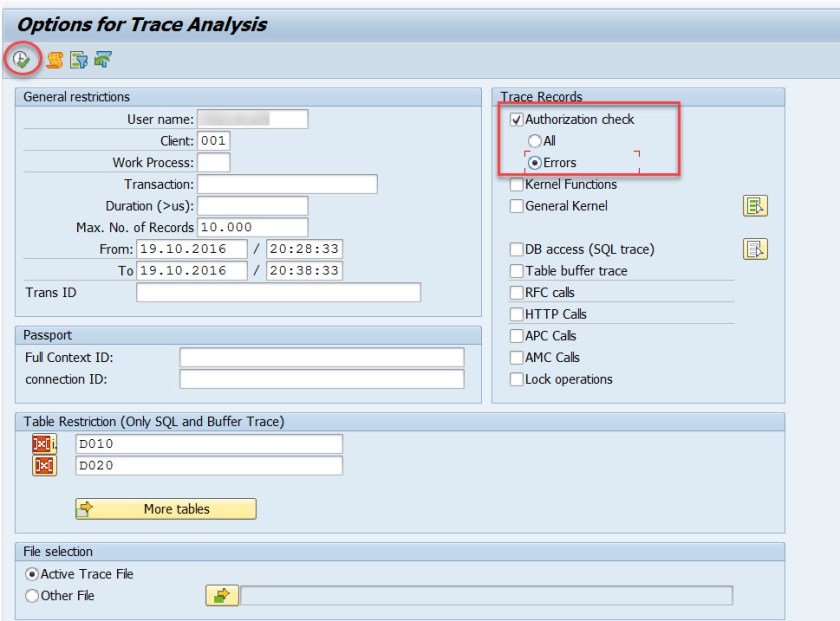This screenshot has height=621, width=840.
Task: Click the Transaction input field
Action: click(x=287, y=184)
